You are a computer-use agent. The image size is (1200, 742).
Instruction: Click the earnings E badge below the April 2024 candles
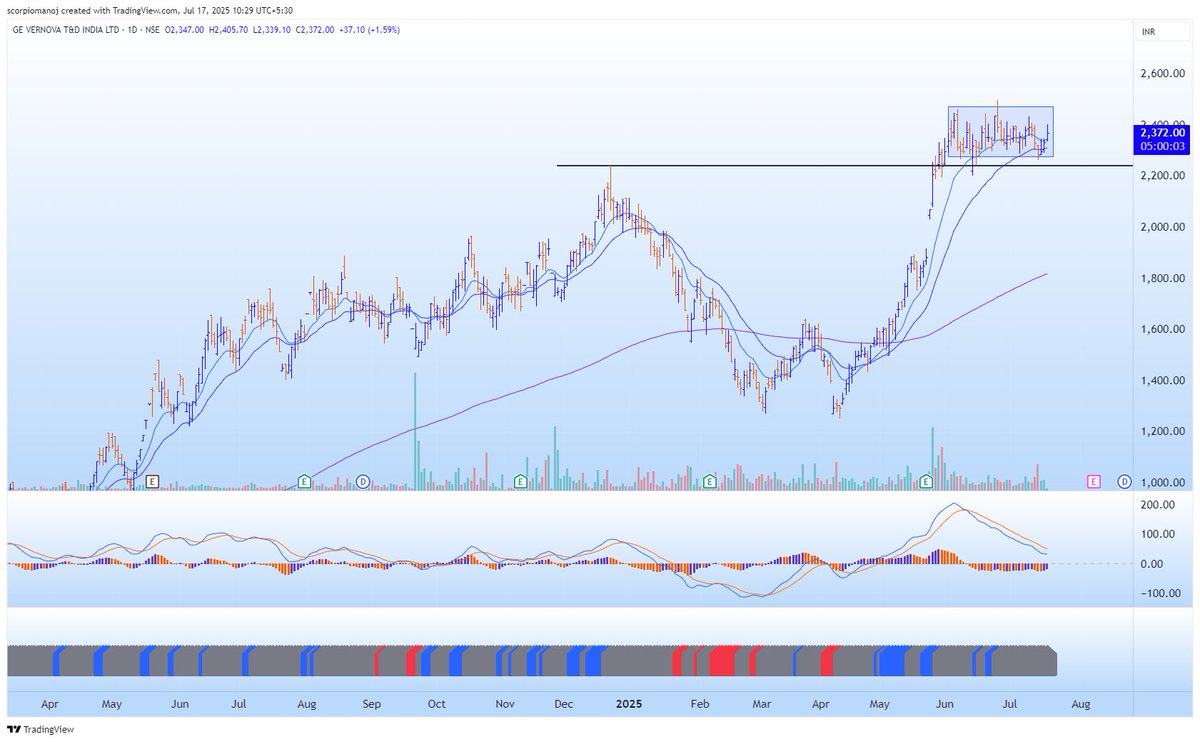click(151, 481)
